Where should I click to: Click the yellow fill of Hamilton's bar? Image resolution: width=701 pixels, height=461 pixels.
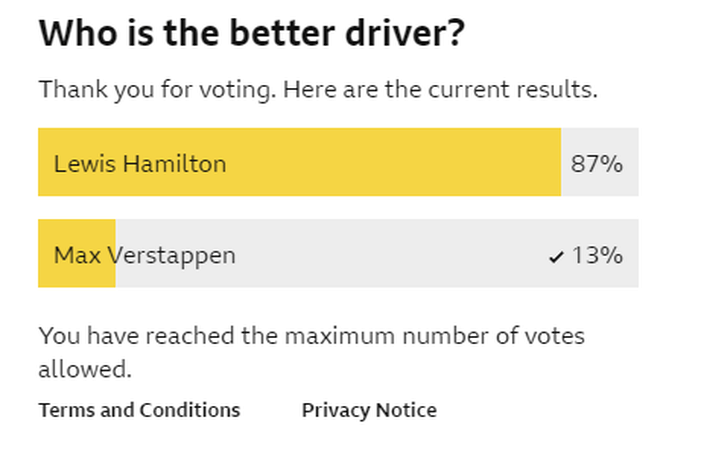coord(400,163)
